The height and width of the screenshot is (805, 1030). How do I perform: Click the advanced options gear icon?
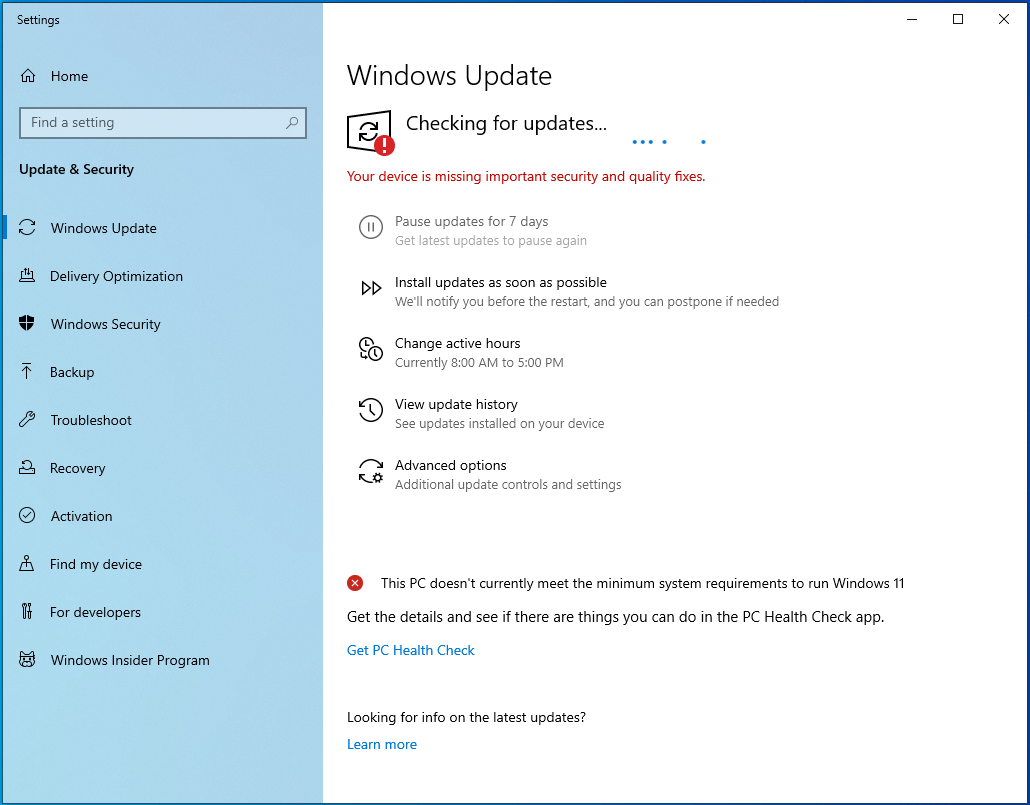click(x=370, y=471)
